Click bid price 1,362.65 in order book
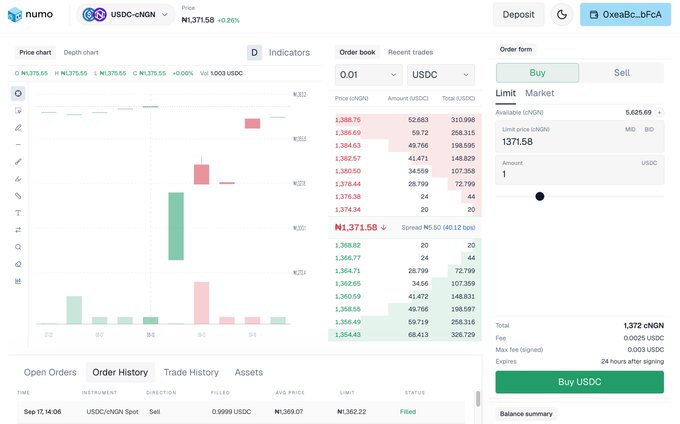 click(x=347, y=284)
